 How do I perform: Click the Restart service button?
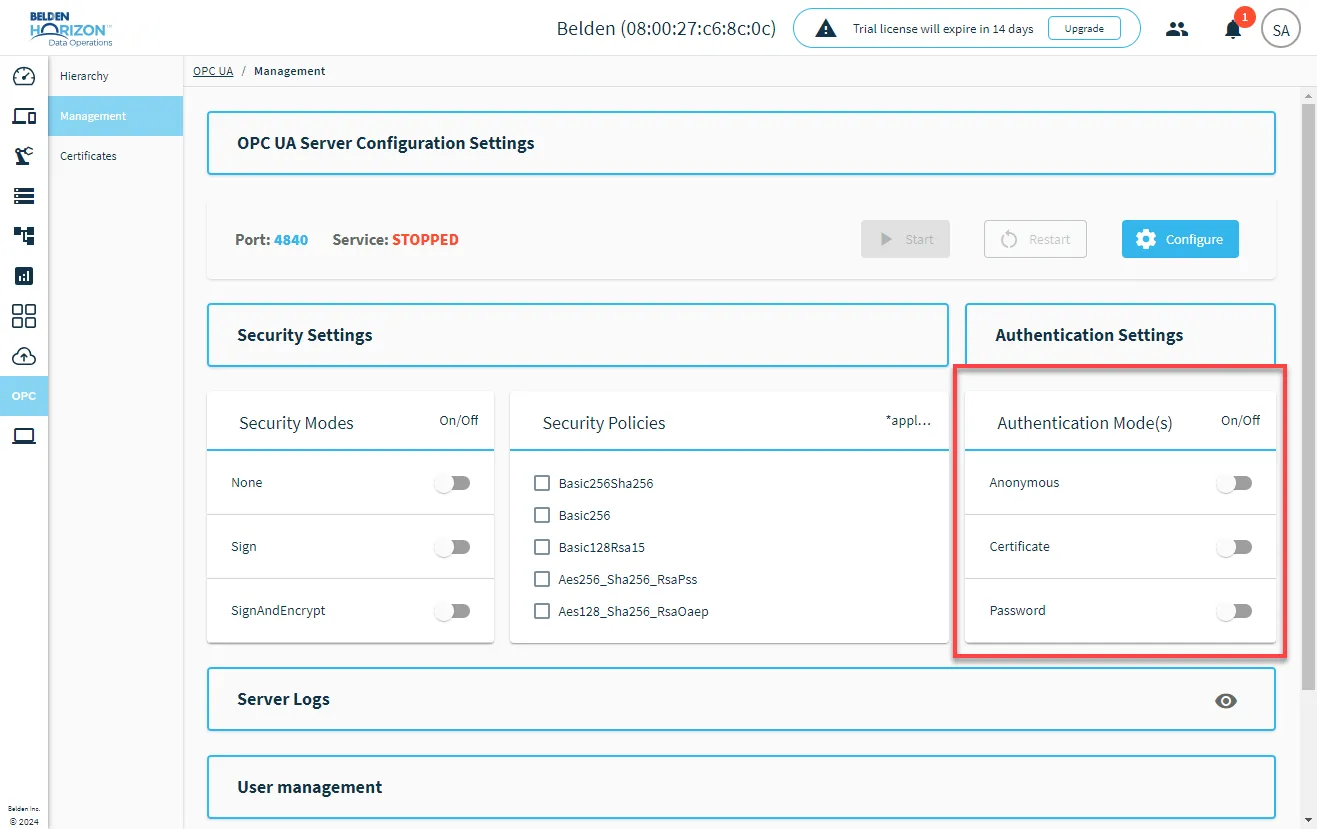pyautogui.click(x=1035, y=239)
